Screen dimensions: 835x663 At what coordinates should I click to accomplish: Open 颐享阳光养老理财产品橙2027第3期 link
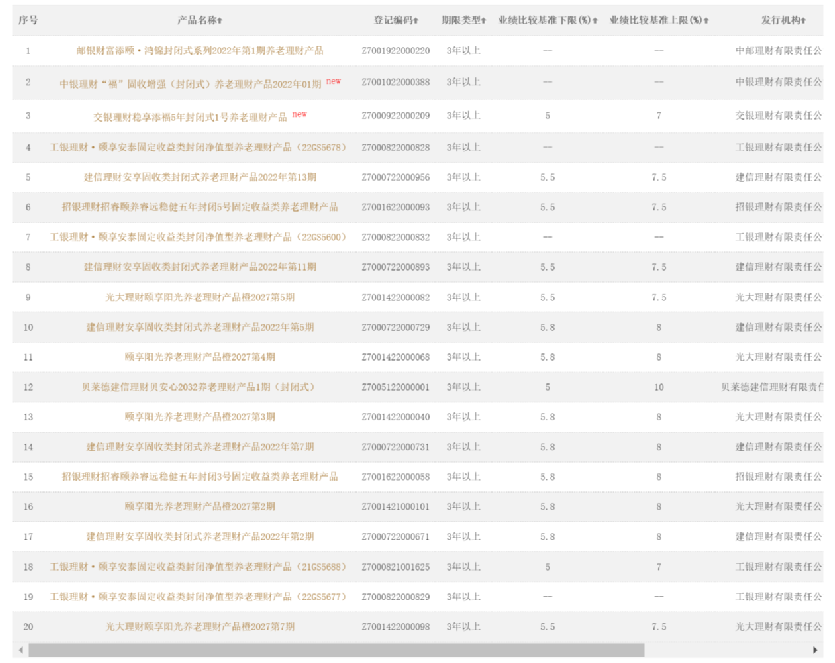pos(200,417)
